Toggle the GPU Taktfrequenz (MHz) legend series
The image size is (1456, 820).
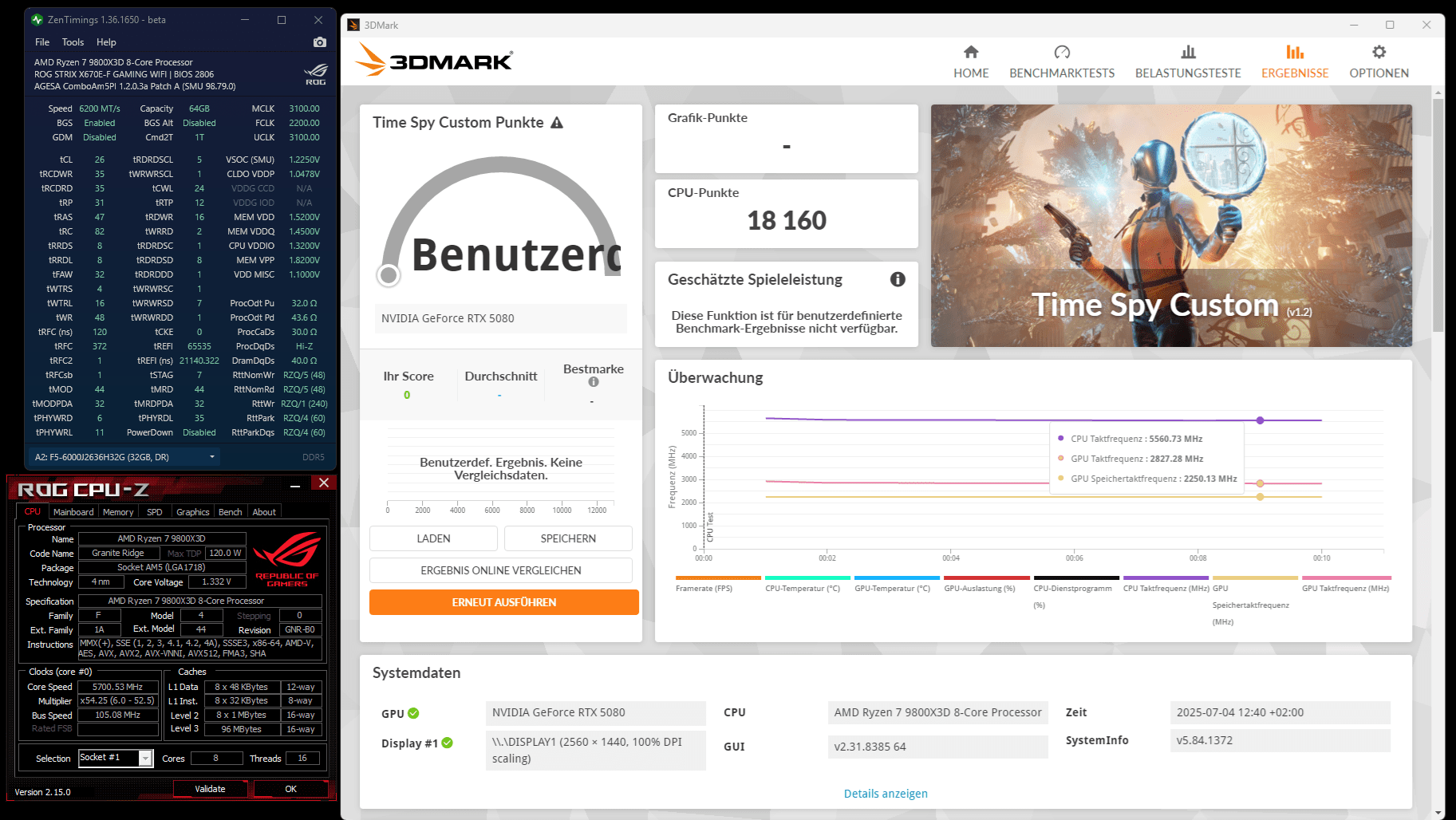pos(1346,584)
